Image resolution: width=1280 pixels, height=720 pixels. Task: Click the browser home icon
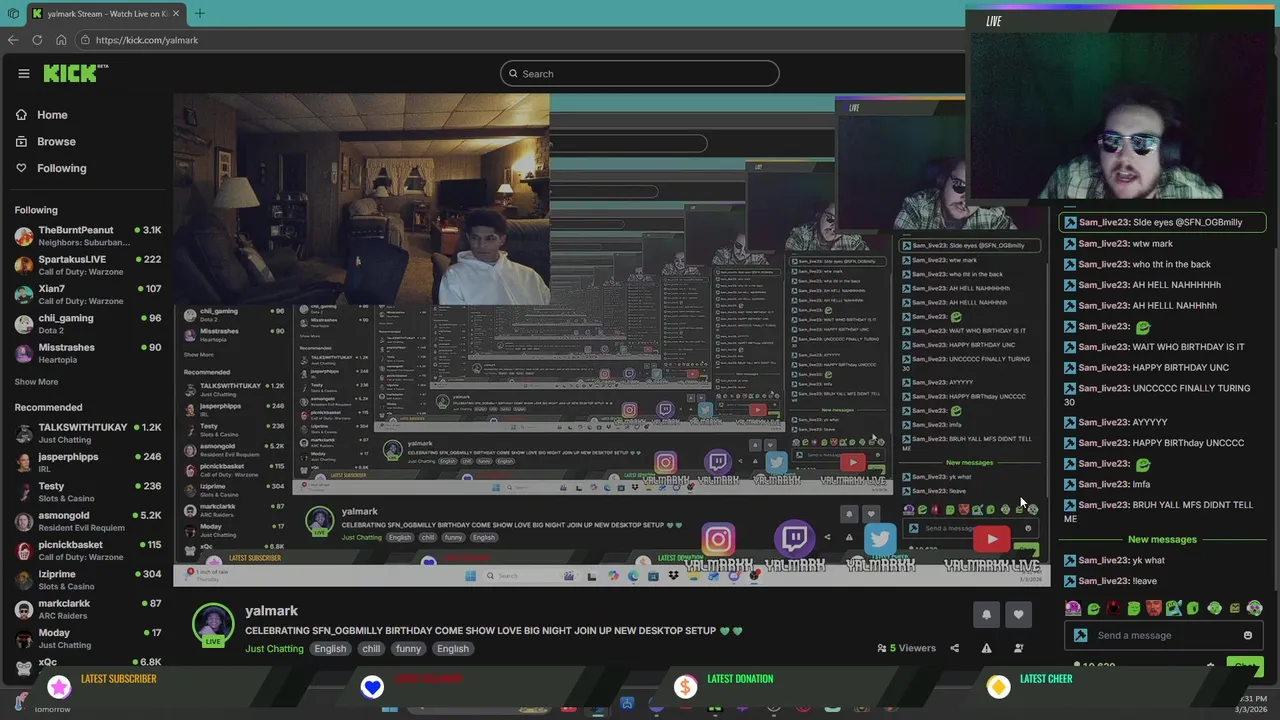click(x=61, y=40)
